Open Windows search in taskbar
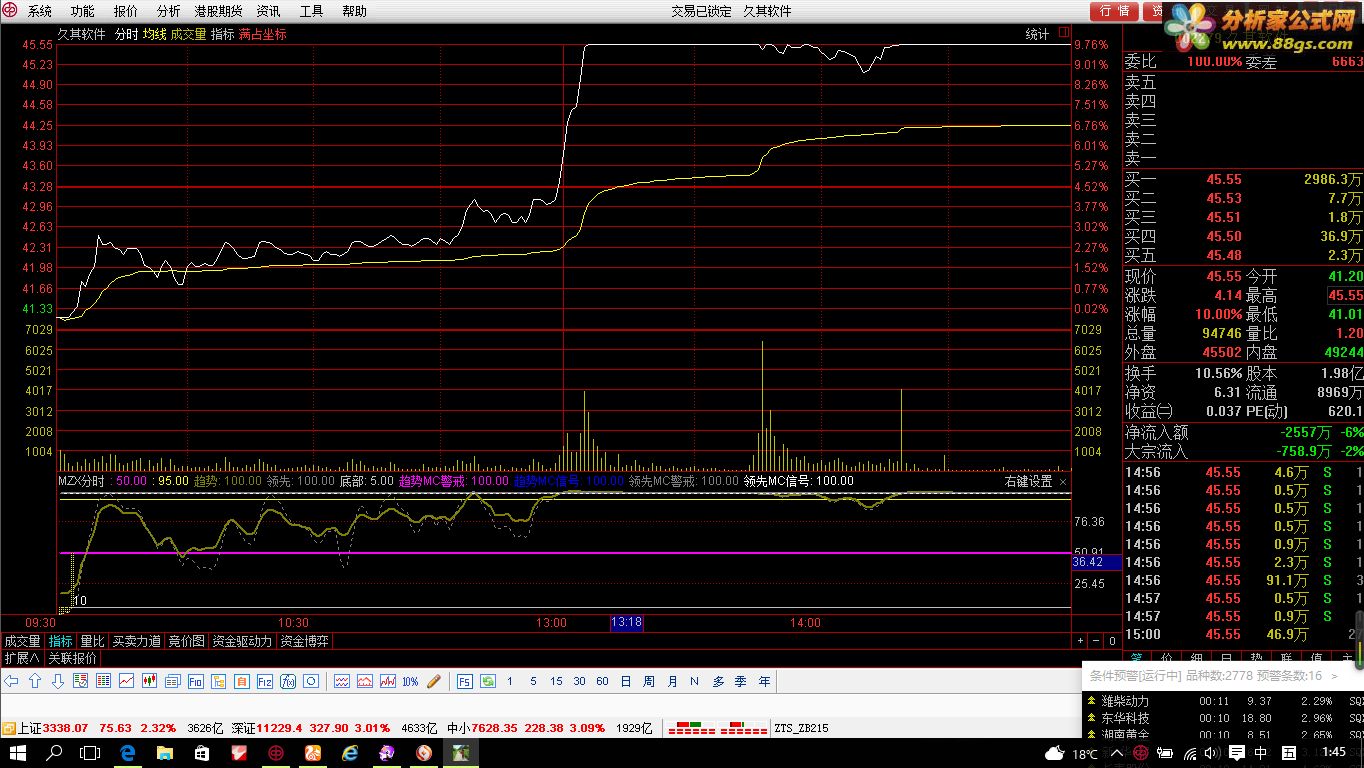Screen dimensions: 1364x768 pos(55,753)
